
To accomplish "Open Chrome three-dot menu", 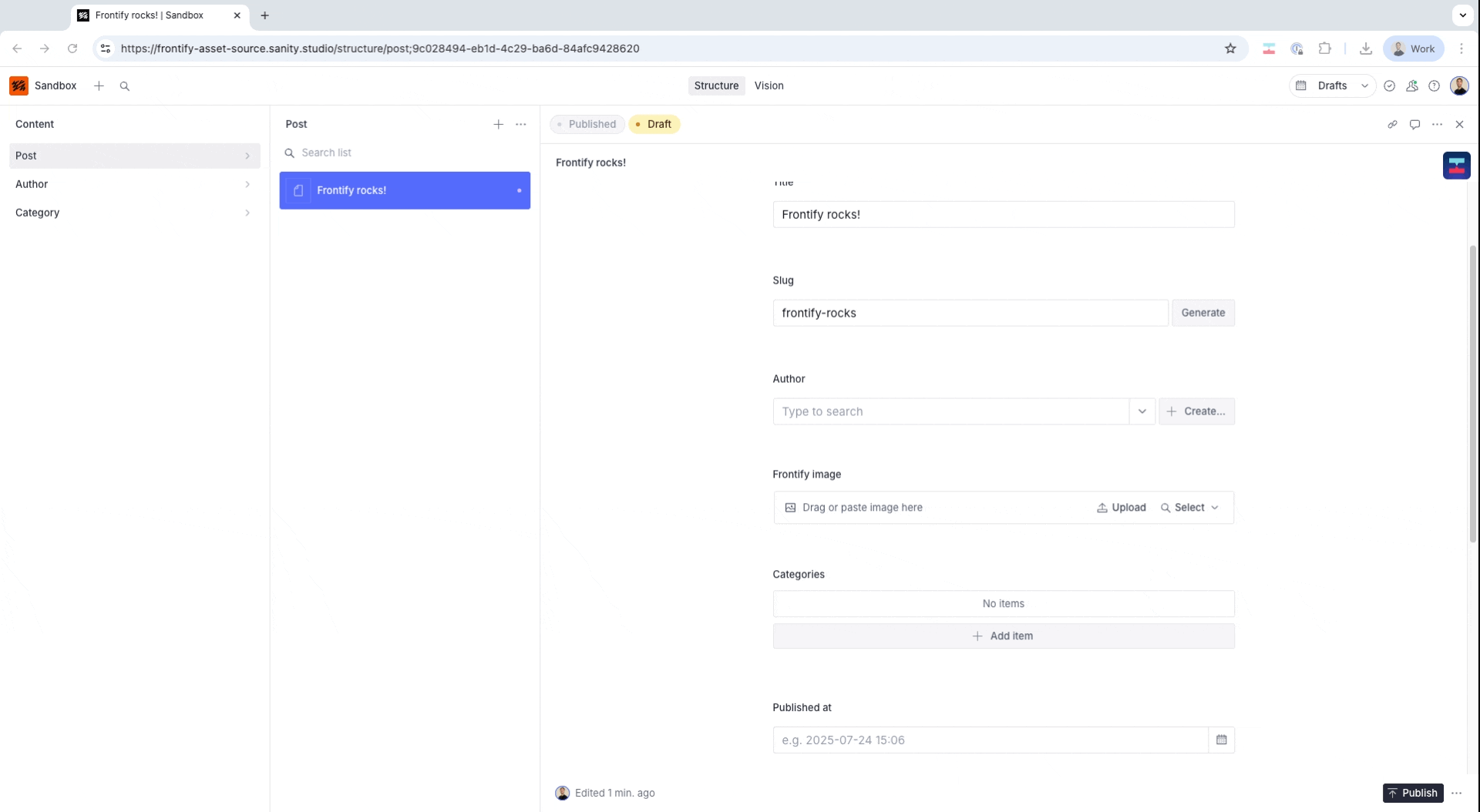I will (x=1461, y=49).
